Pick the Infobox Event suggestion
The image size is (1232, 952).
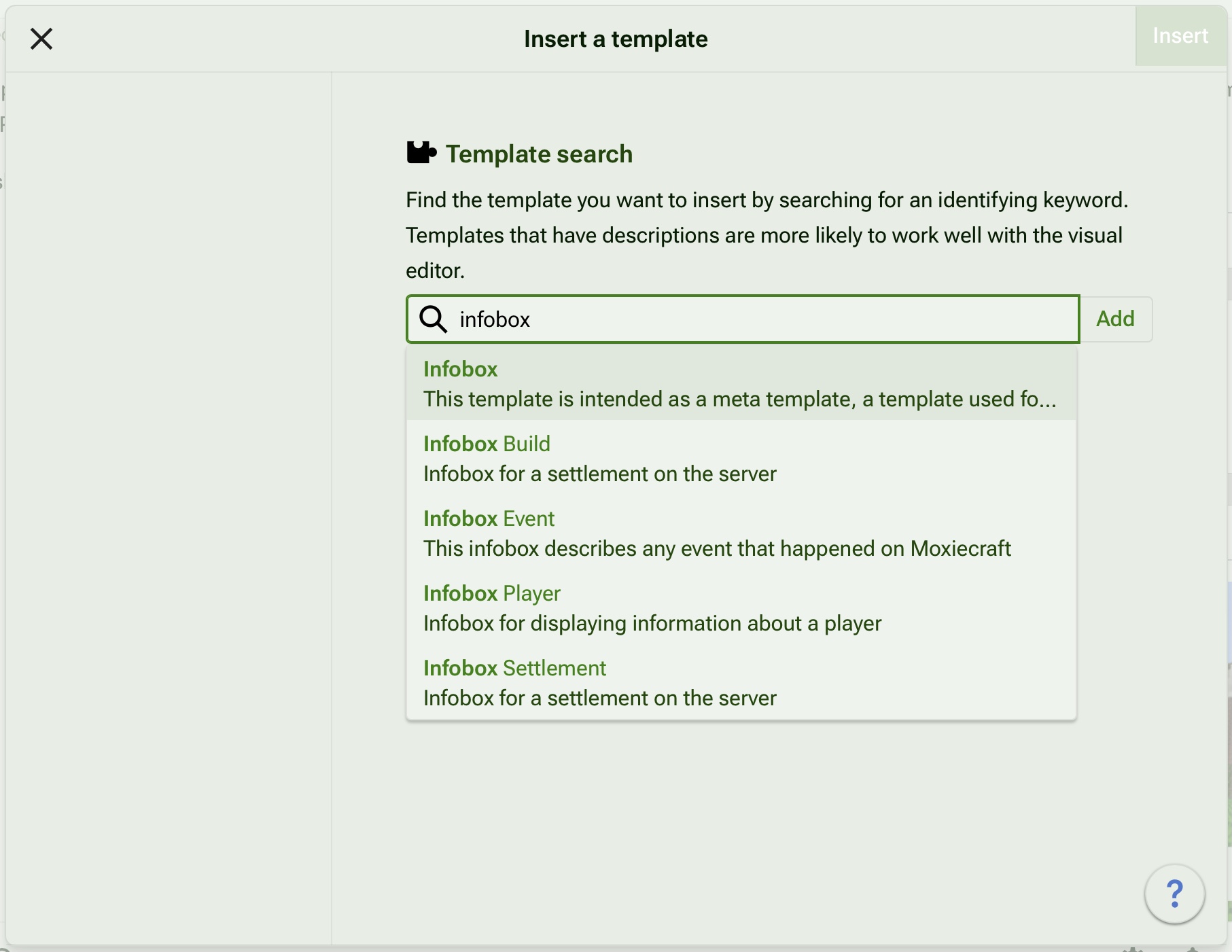coord(489,518)
